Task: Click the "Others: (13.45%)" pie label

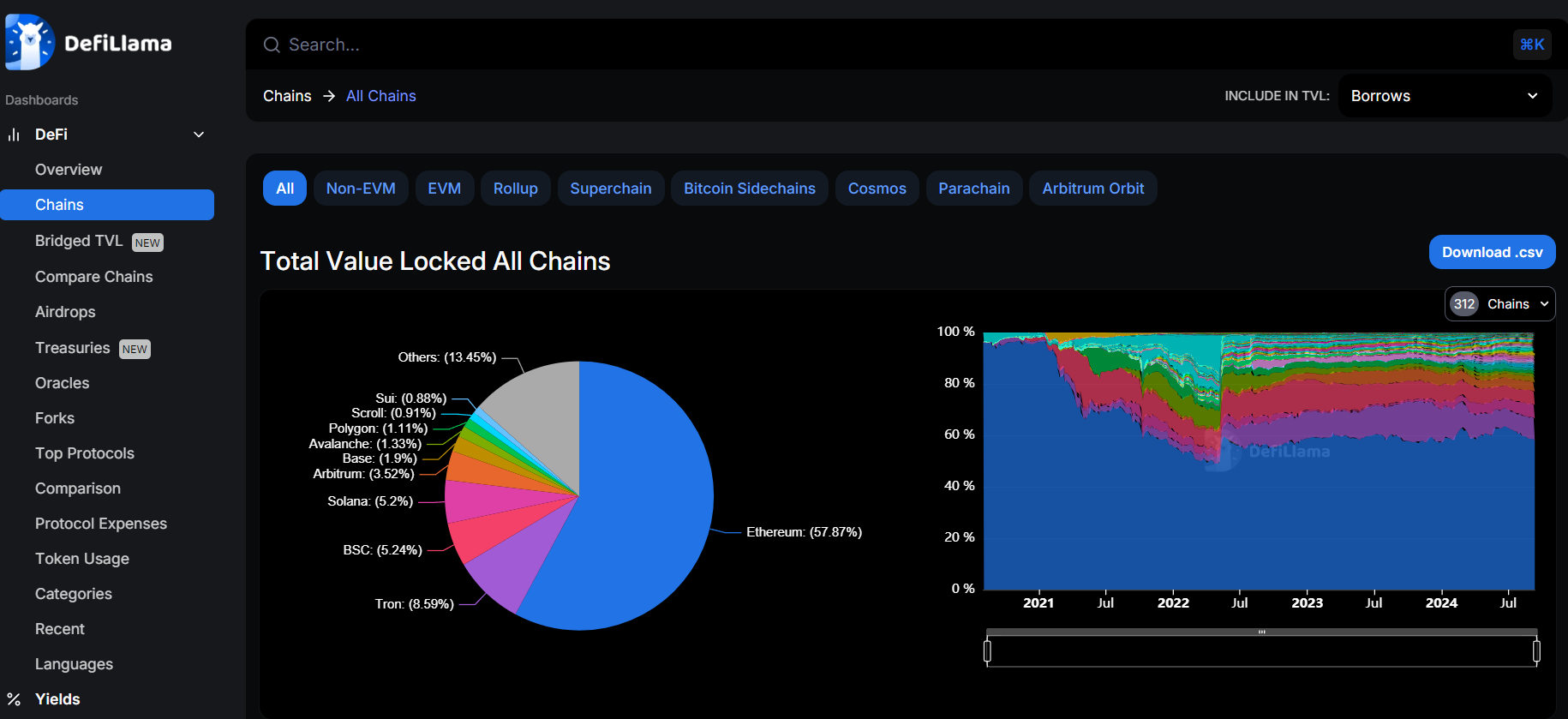Action: (x=446, y=357)
